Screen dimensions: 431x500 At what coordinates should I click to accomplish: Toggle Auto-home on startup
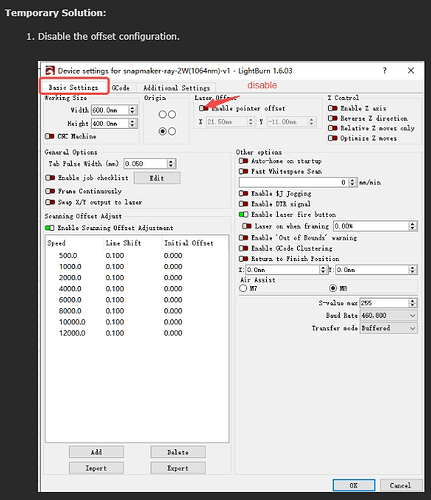pos(244,161)
